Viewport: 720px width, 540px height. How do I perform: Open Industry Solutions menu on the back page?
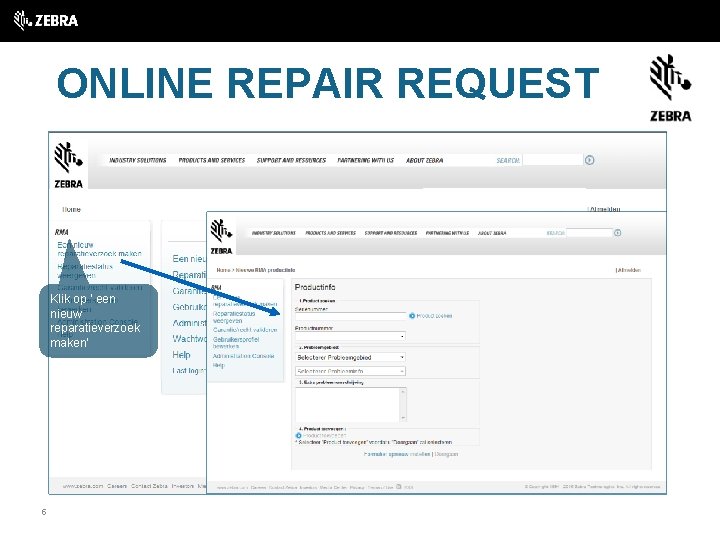pyautogui.click(x=138, y=160)
